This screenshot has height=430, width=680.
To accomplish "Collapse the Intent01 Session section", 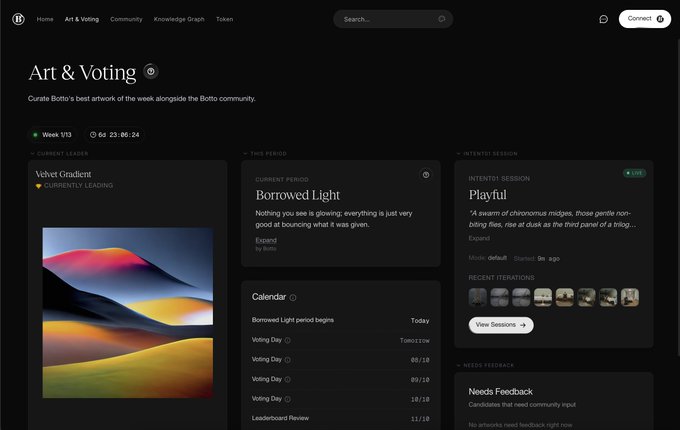I will (458, 153).
